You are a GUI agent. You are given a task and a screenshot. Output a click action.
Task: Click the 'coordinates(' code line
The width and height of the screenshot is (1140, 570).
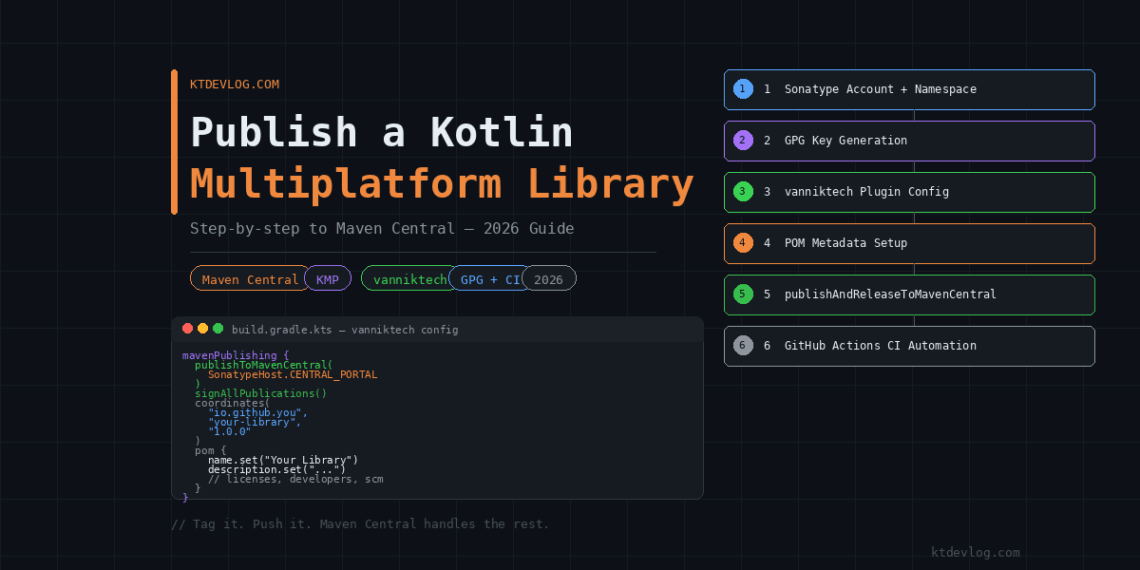coord(232,403)
